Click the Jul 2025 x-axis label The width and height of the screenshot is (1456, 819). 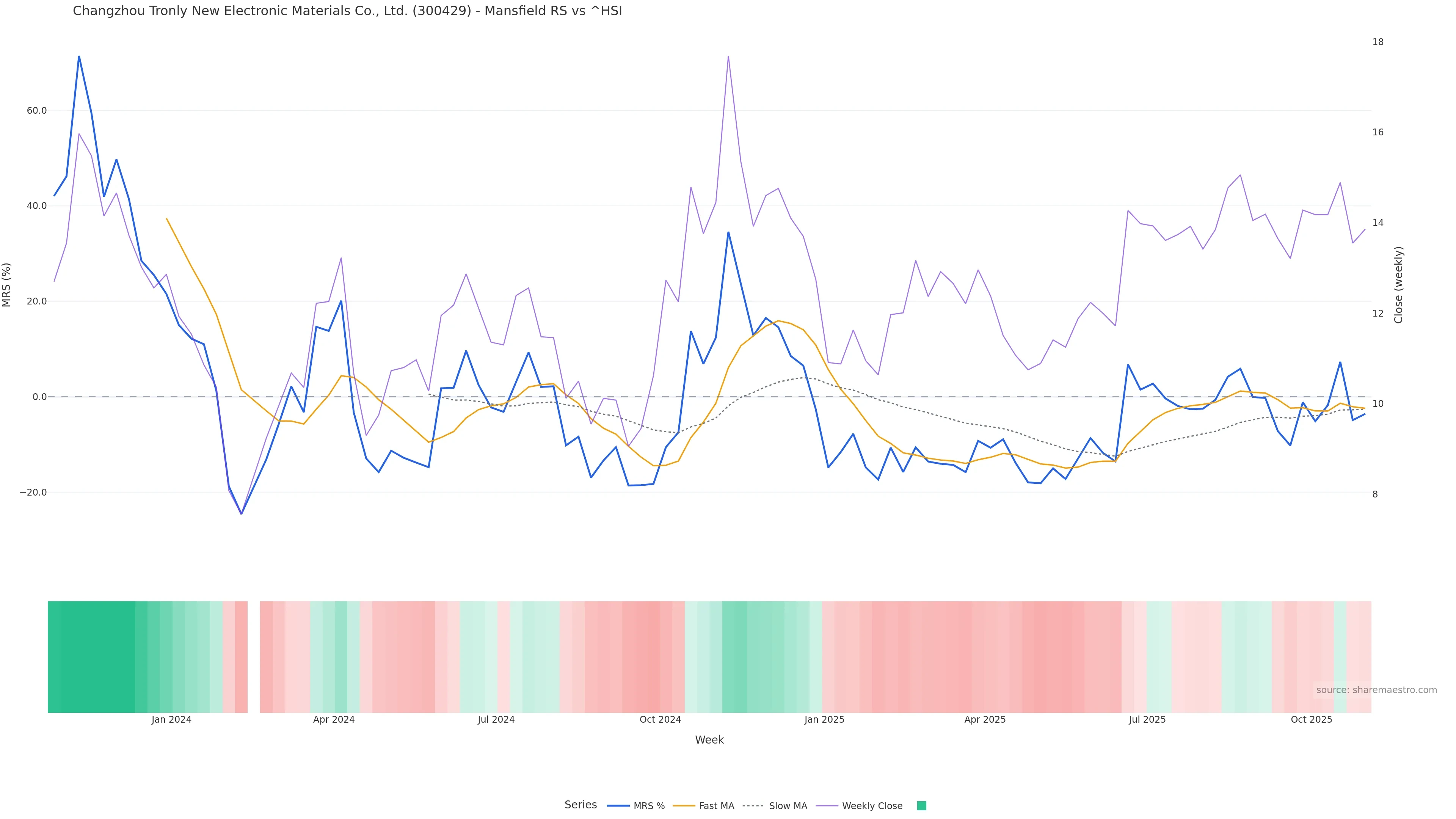(x=1147, y=720)
